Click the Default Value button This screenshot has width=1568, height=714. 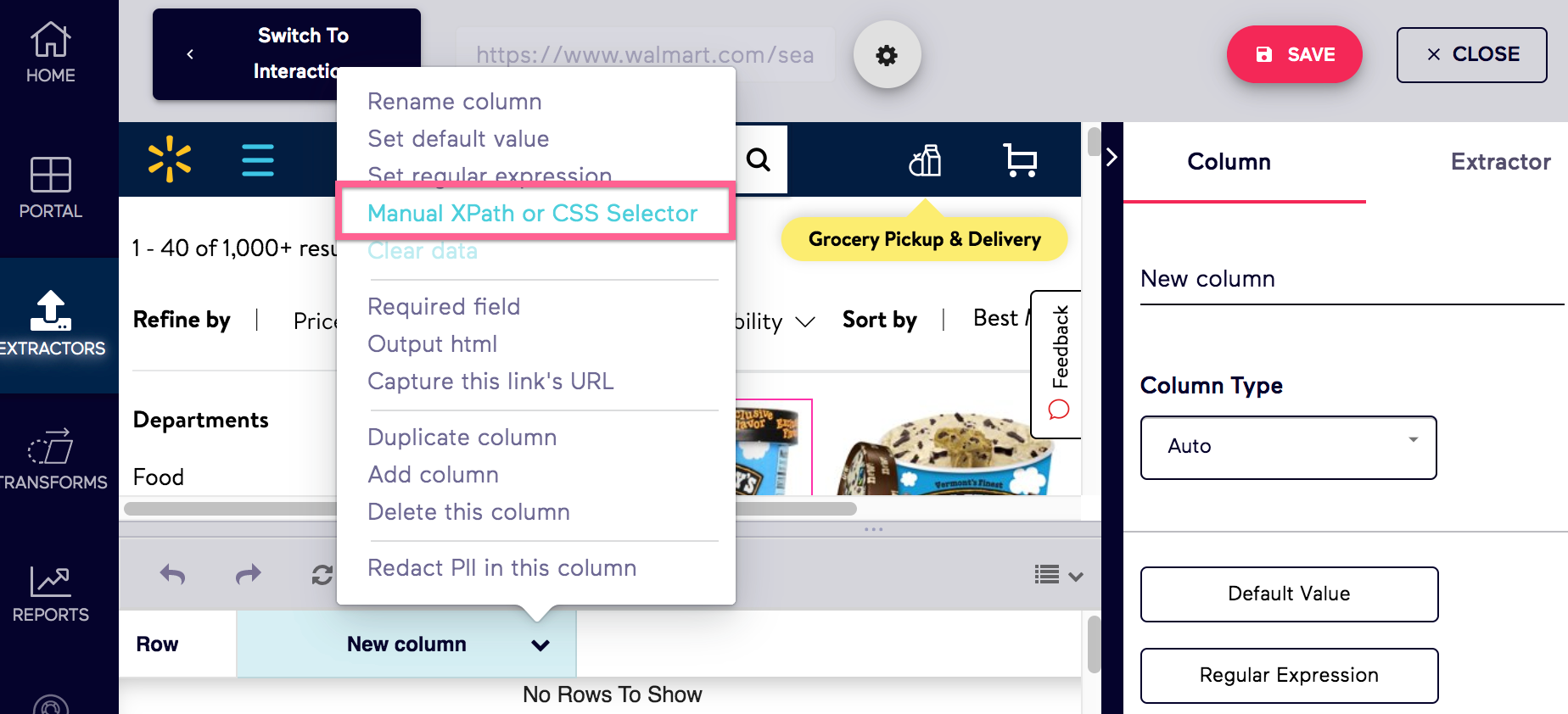[1289, 594]
